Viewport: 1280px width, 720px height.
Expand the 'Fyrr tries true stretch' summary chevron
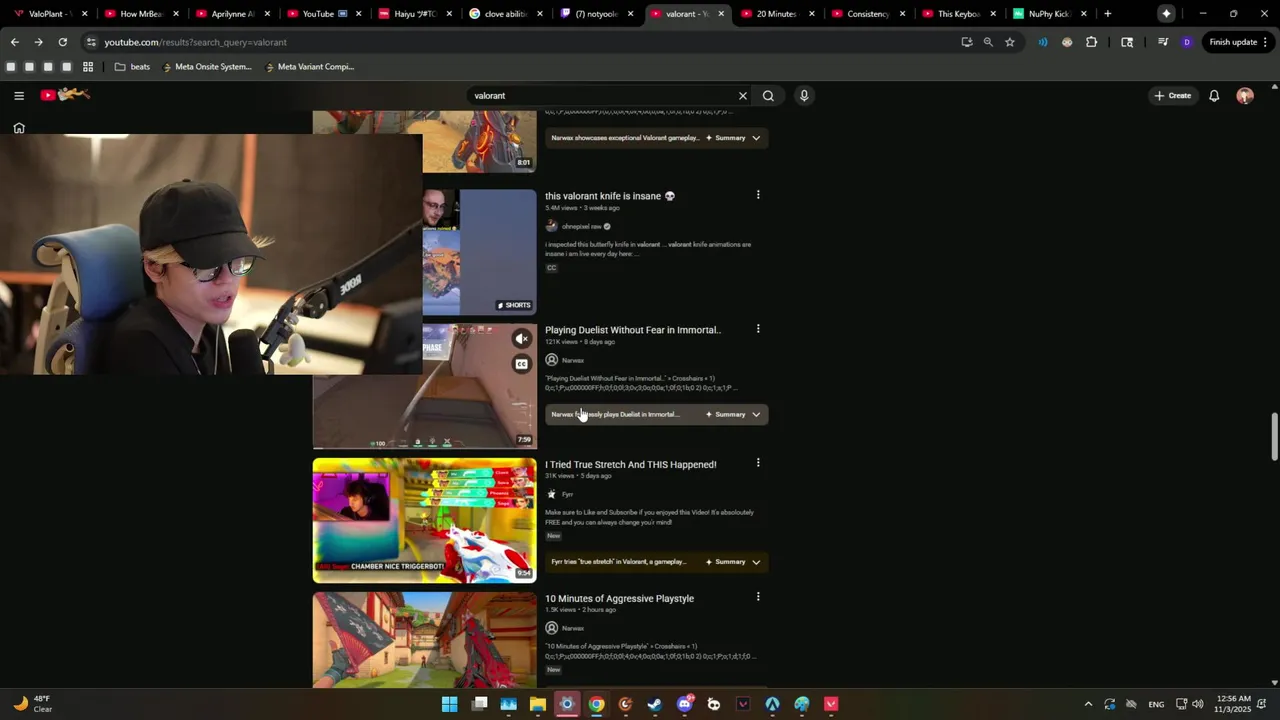756,562
